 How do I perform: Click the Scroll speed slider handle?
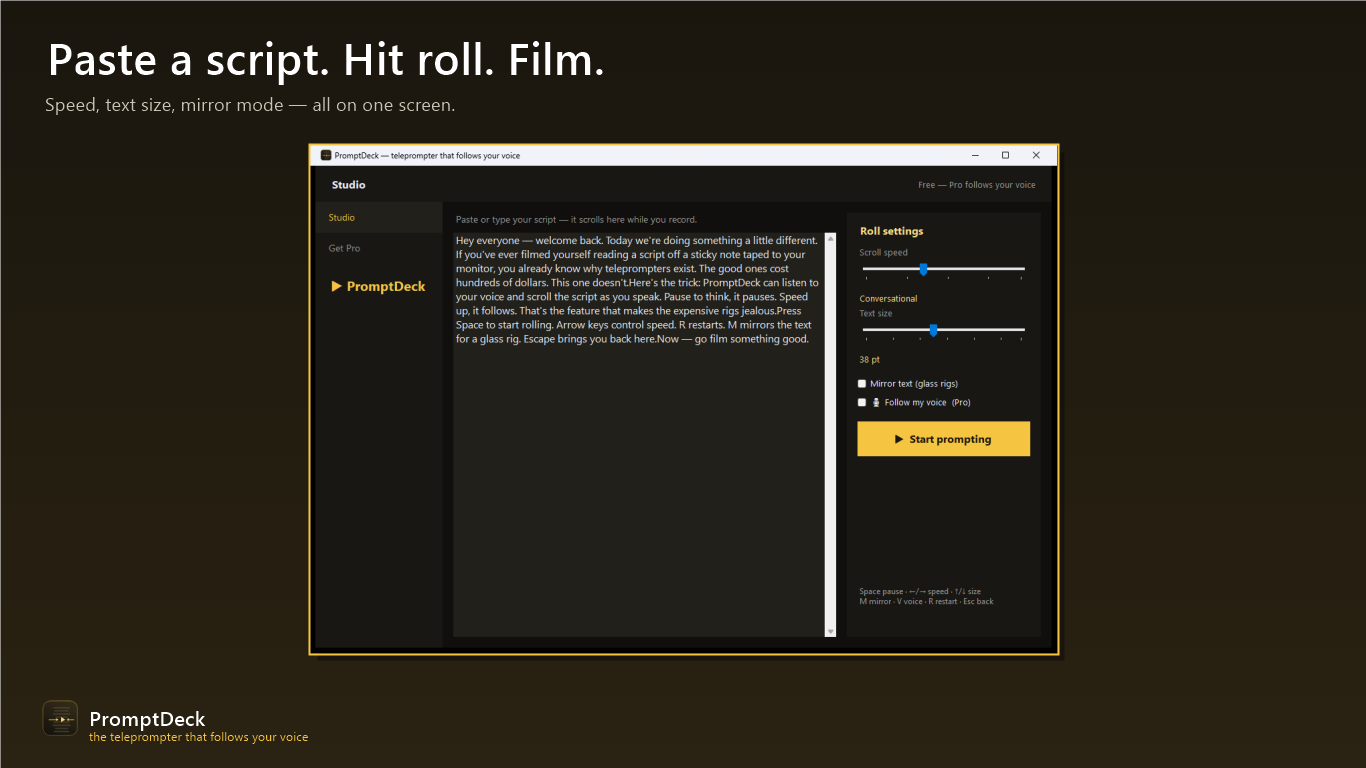click(x=923, y=269)
